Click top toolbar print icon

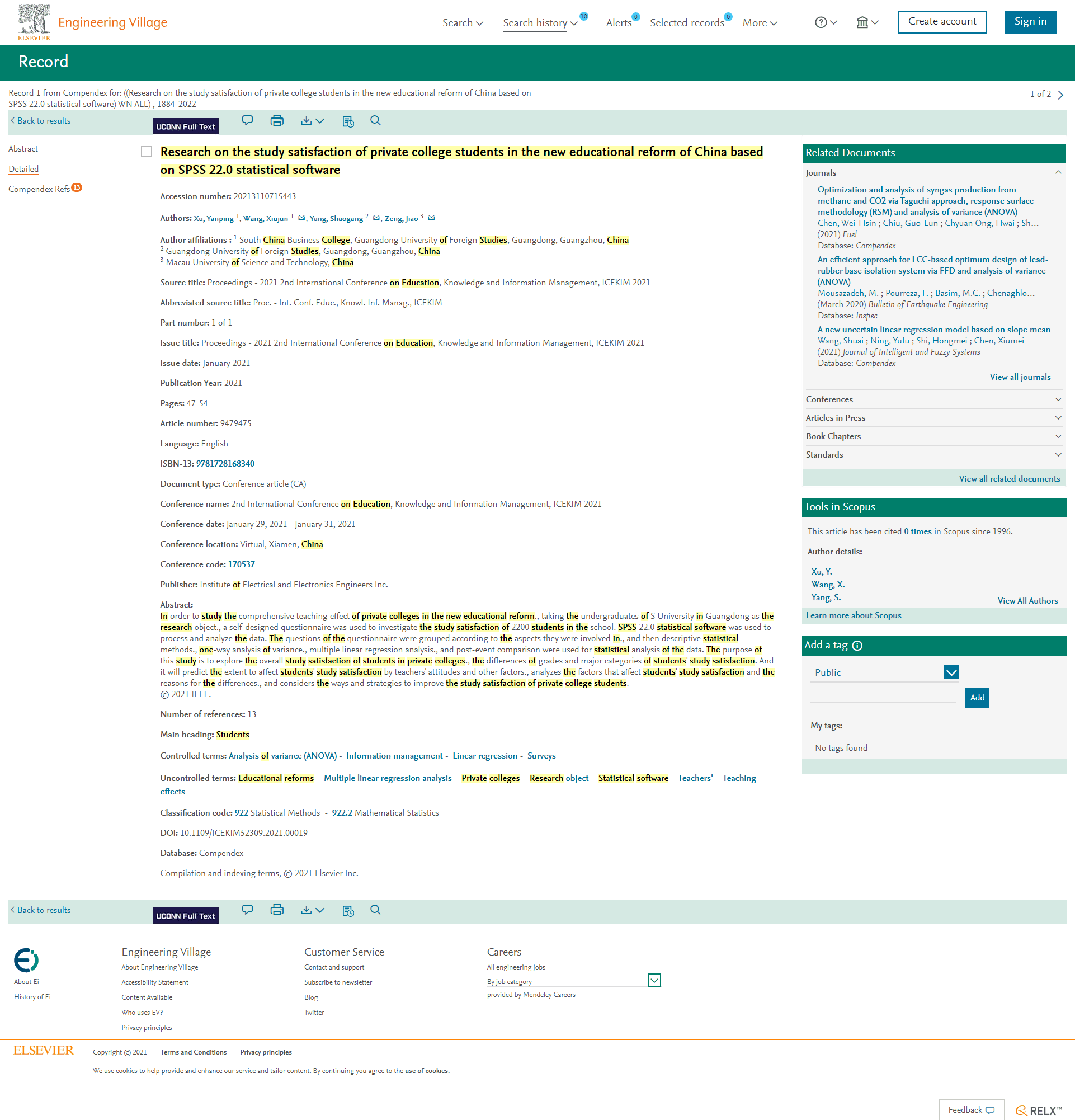277,121
